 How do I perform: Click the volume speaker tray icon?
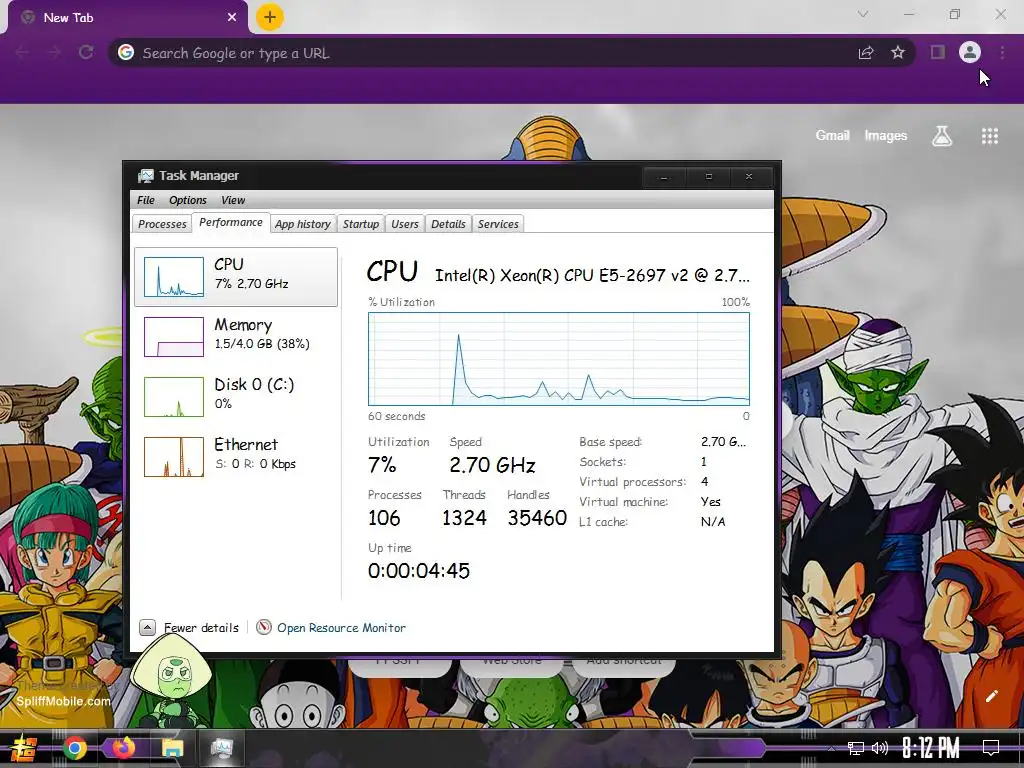(x=880, y=748)
